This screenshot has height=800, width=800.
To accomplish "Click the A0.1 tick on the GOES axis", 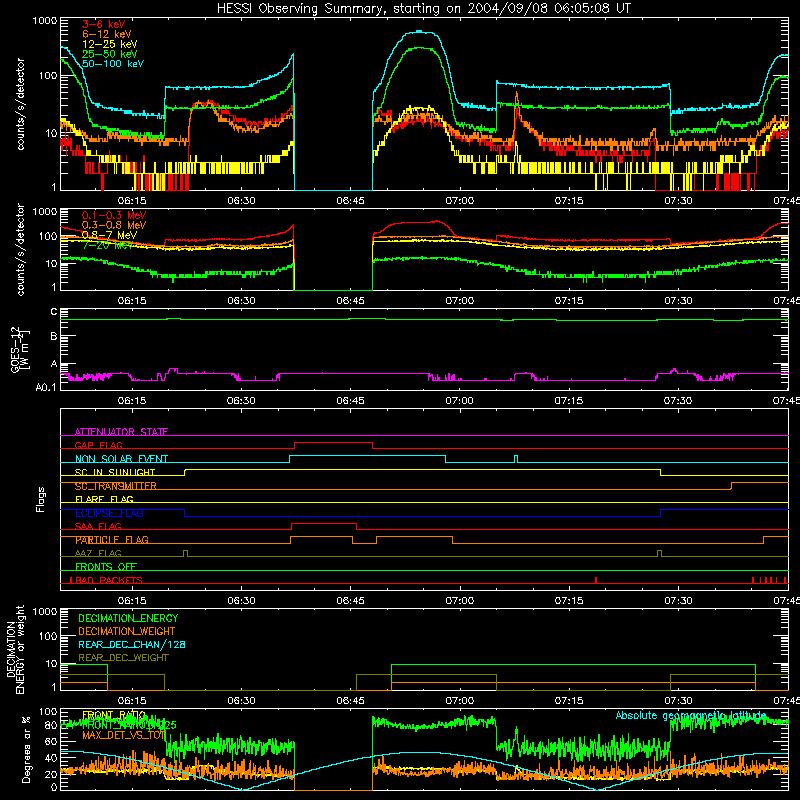I will (x=45, y=387).
